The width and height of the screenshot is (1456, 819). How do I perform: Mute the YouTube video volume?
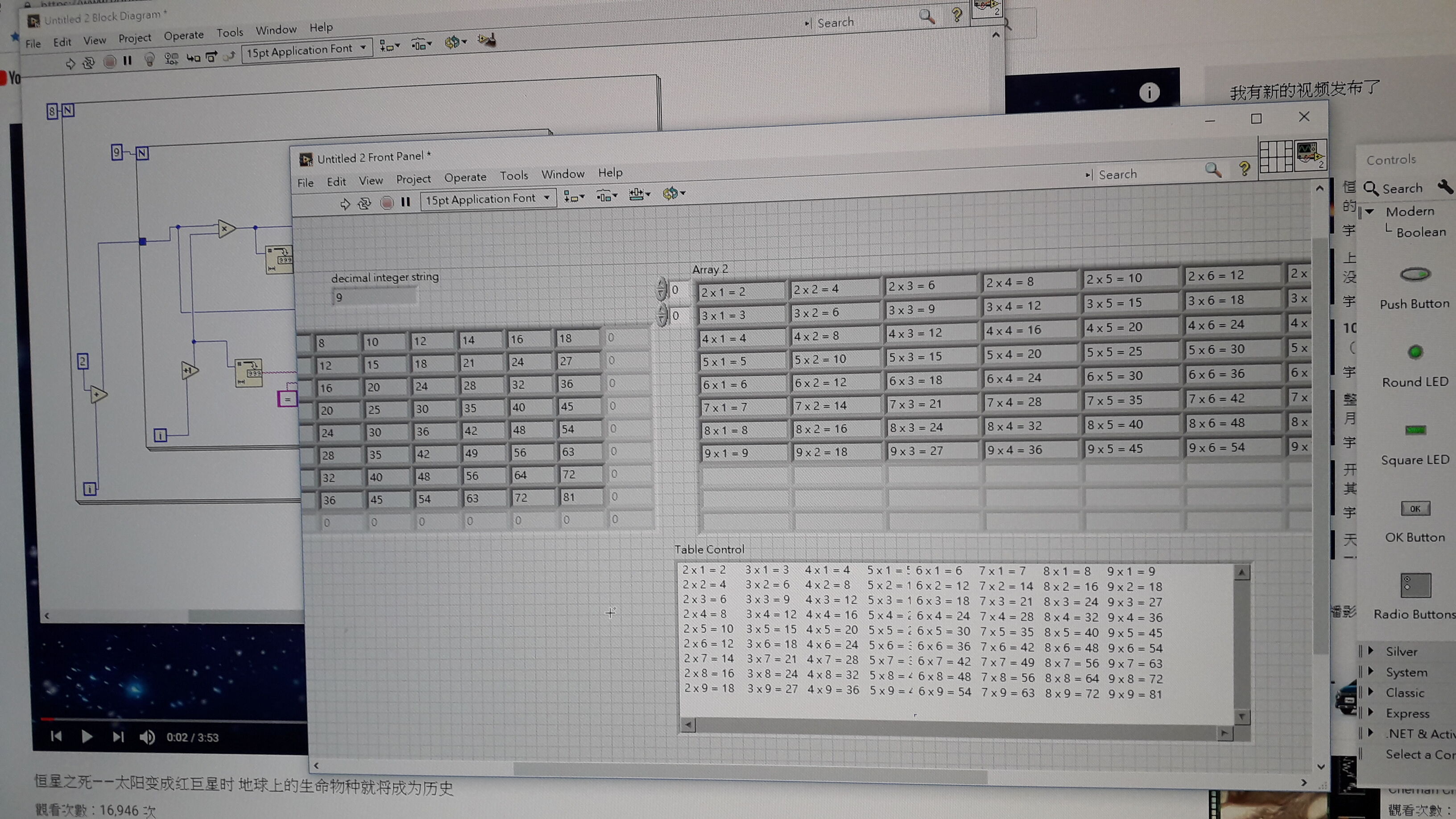(147, 737)
